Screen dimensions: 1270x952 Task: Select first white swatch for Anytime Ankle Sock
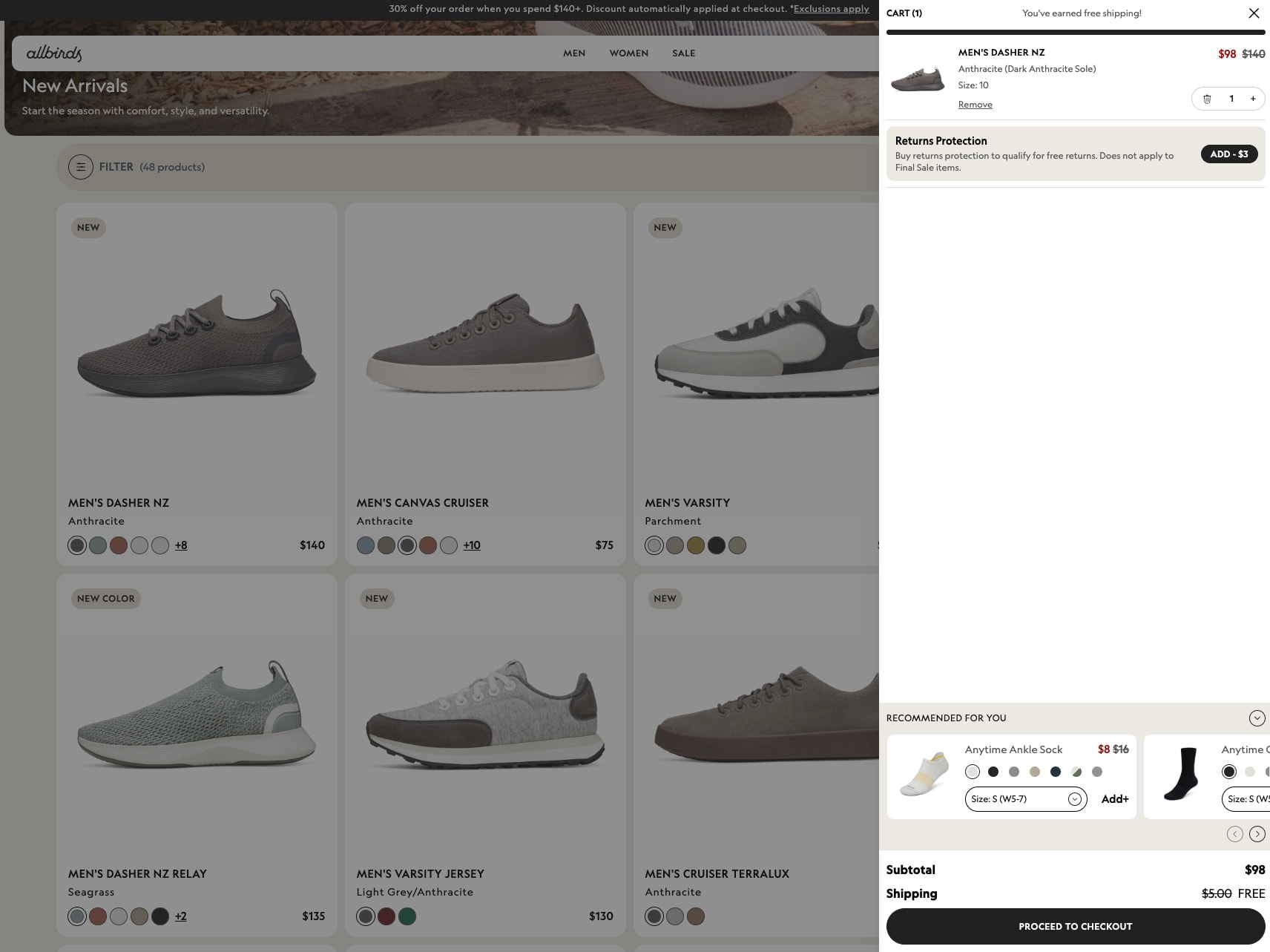click(x=973, y=772)
